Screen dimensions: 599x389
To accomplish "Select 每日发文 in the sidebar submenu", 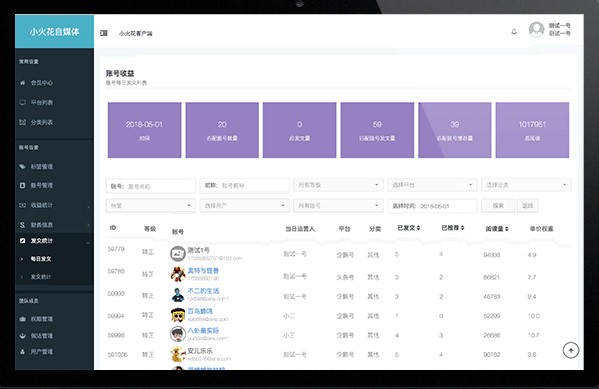I will pos(41,259).
